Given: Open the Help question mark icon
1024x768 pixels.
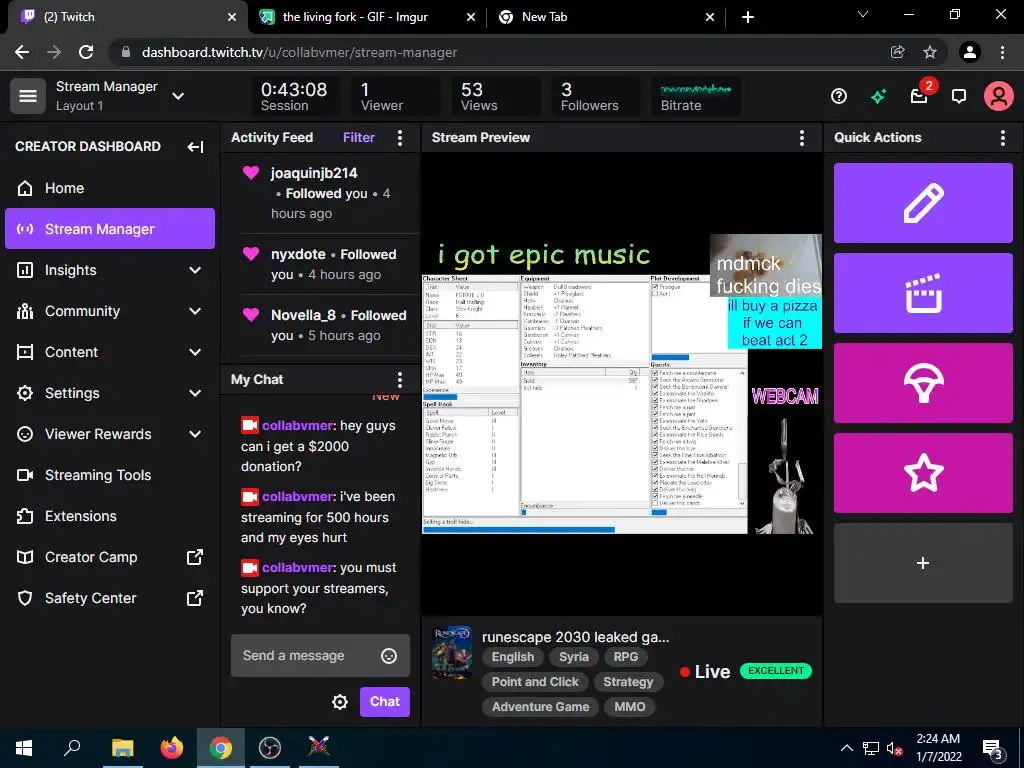Looking at the screenshot, I should (x=839, y=97).
